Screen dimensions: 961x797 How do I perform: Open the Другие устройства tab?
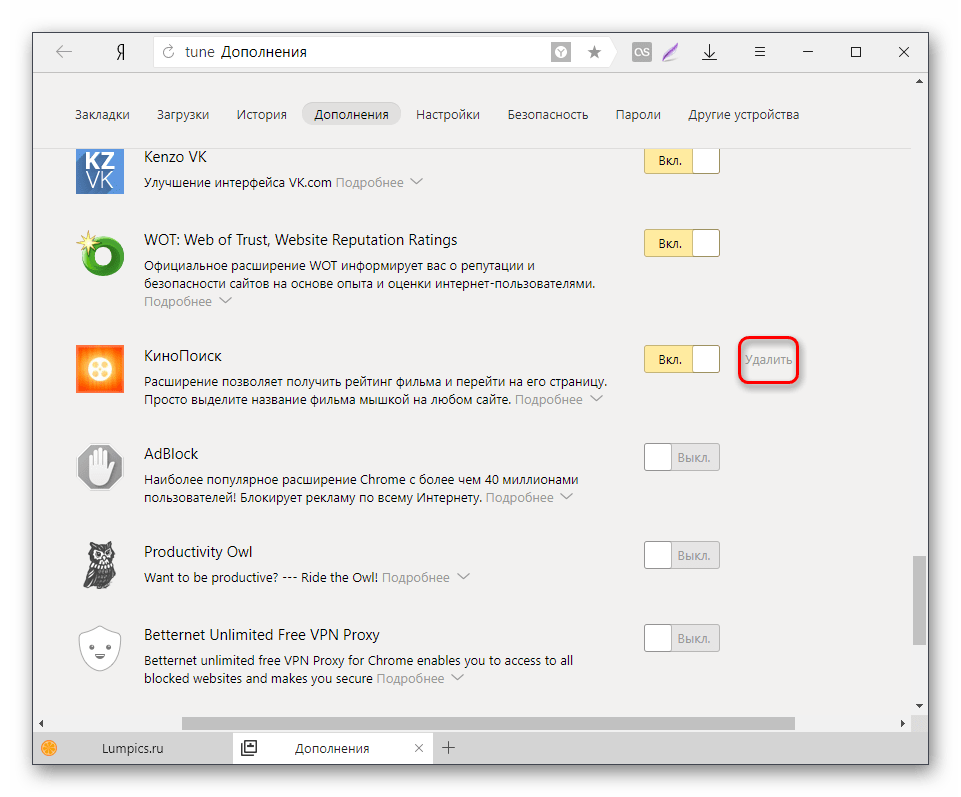tap(743, 115)
